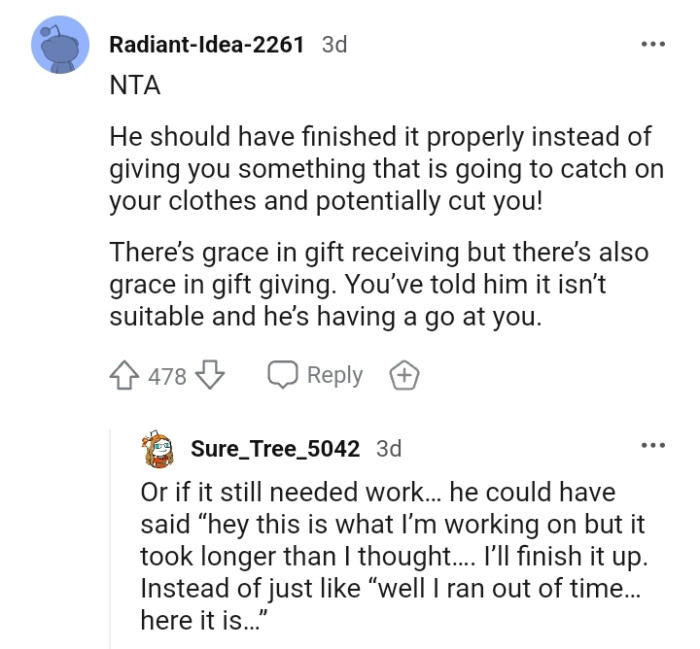Open the three-dot menu on Sure_Tree_5042's reply
Image resolution: width=700 pixels, height=649 pixels.
[x=652, y=447]
